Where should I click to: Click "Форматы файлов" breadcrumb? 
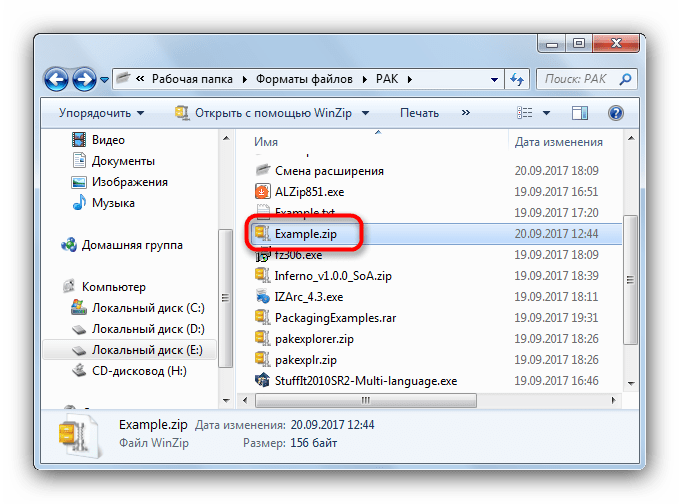tap(304, 79)
